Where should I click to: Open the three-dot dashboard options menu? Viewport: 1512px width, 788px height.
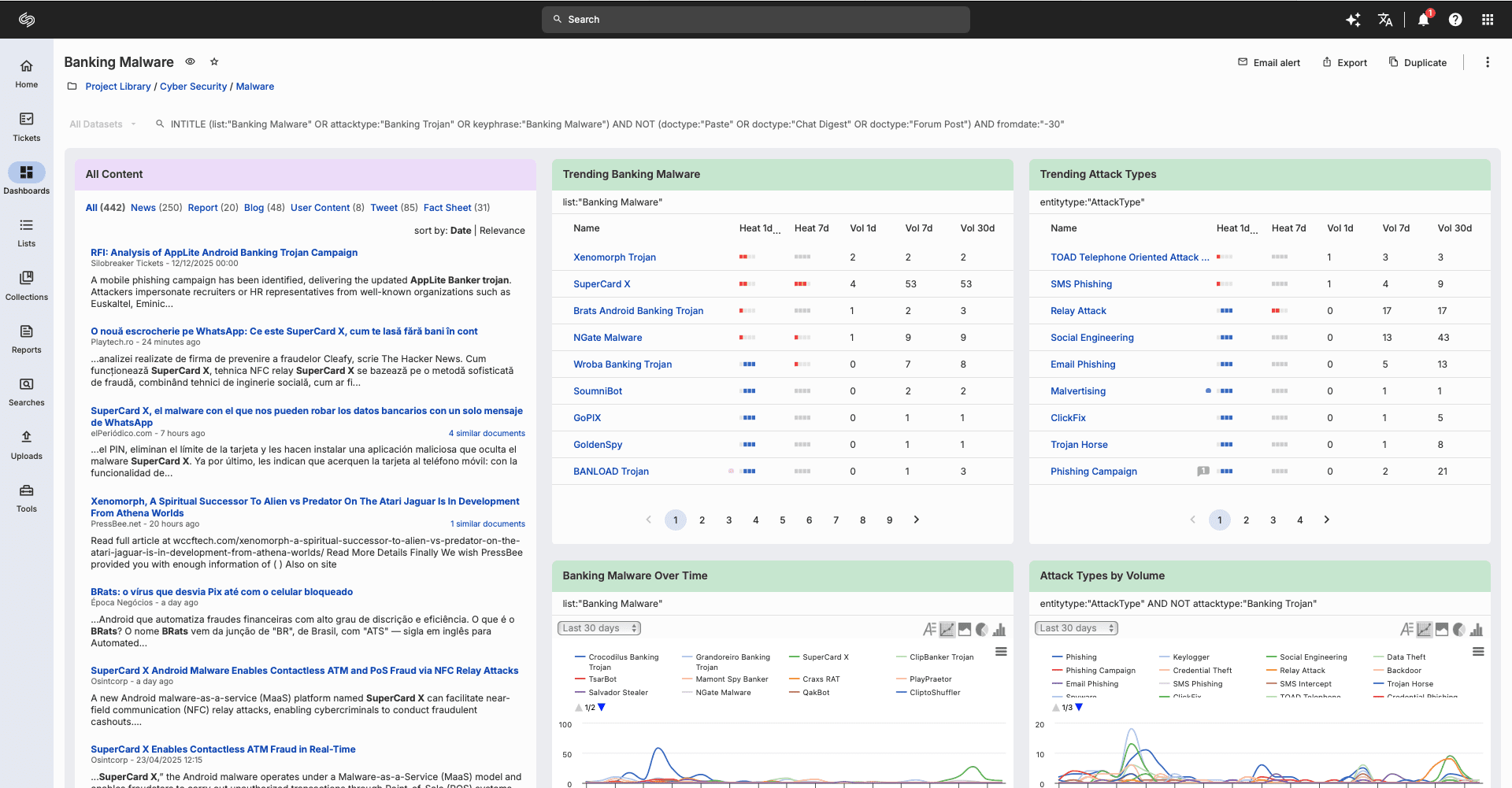1488,62
